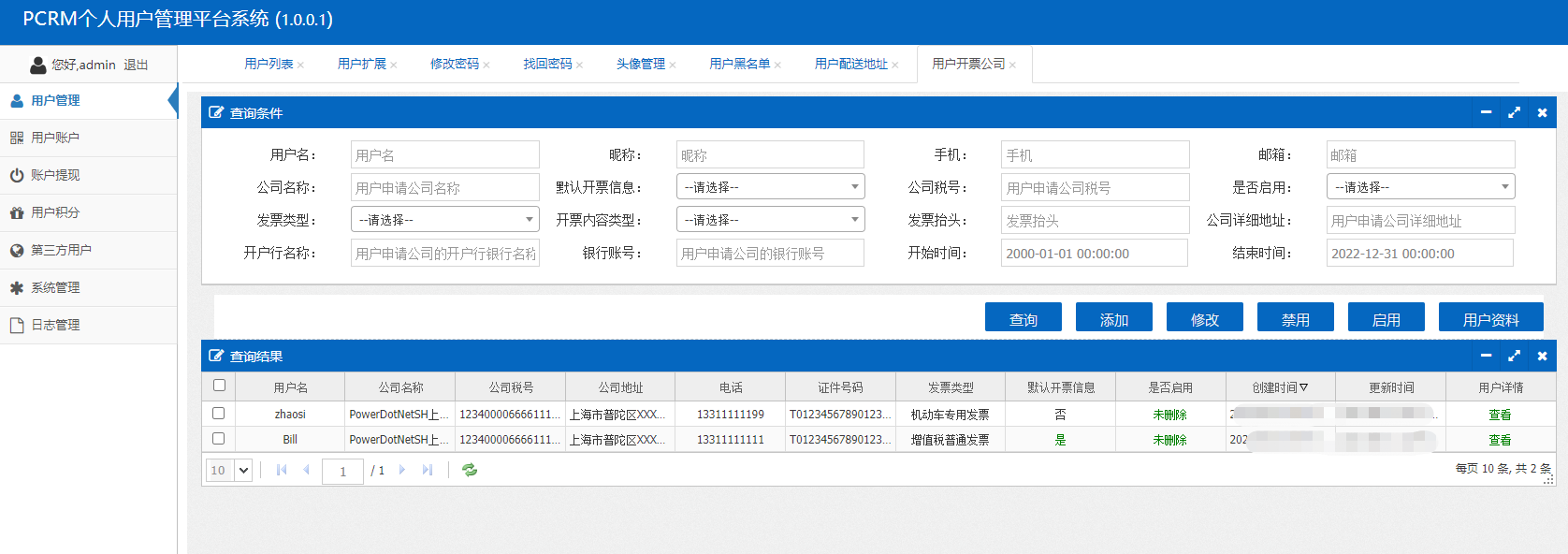Viewport: 1568px width, 554px height.
Task: Switch to the 头像管理 tab
Action: [640, 64]
